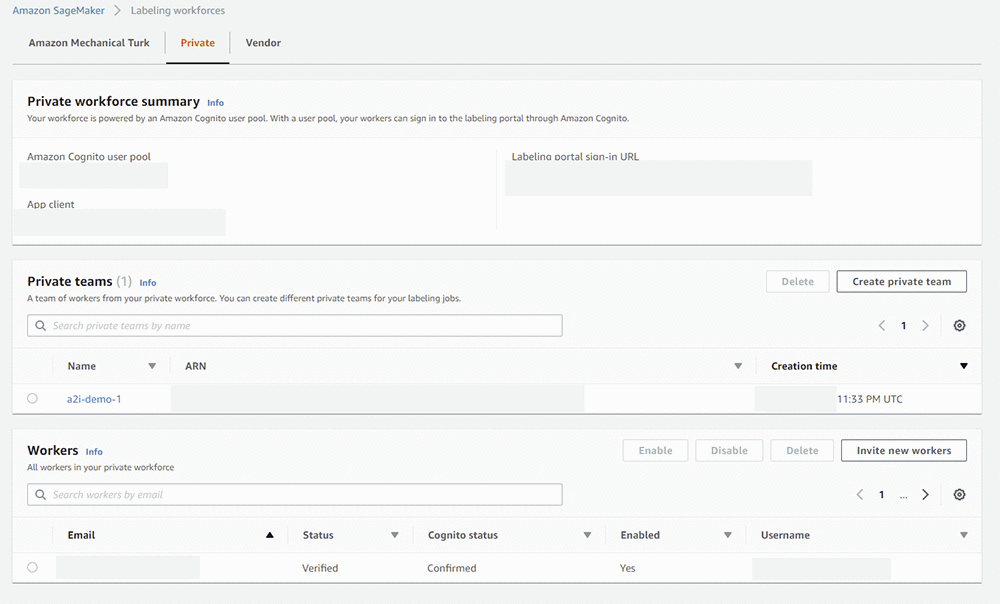Sort private teams by Name column arrow
Viewport: 1000px width, 604px height.
[152, 367]
